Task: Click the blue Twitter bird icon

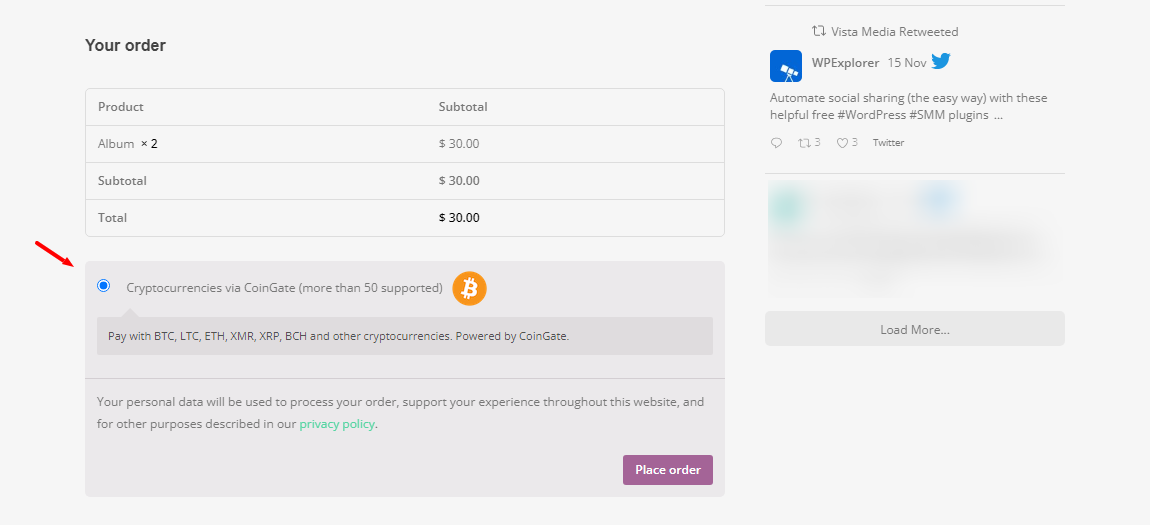Action: click(941, 62)
